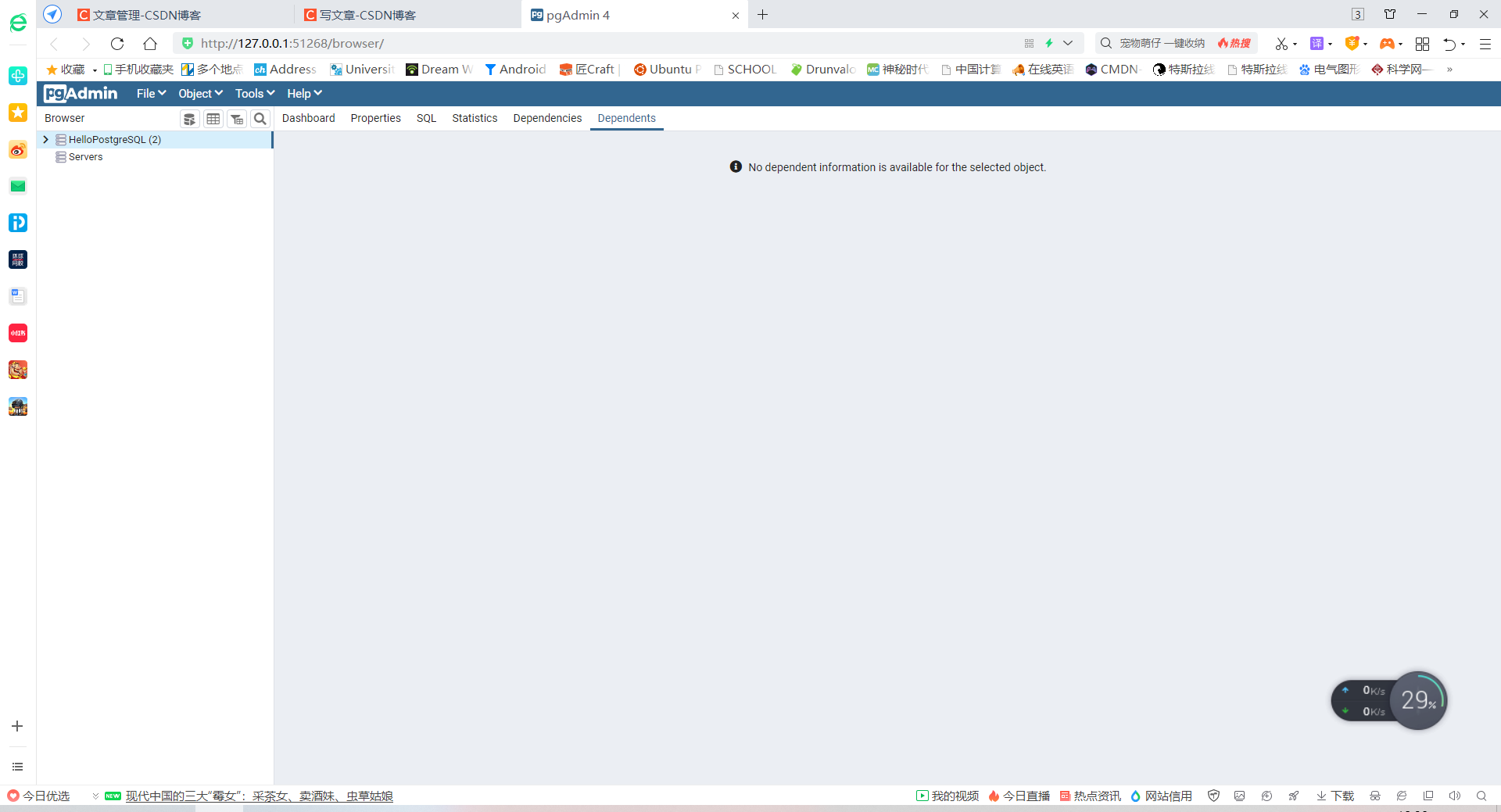Open the Android bookmark
The height and width of the screenshot is (812, 1501).
[x=515, y=70]
